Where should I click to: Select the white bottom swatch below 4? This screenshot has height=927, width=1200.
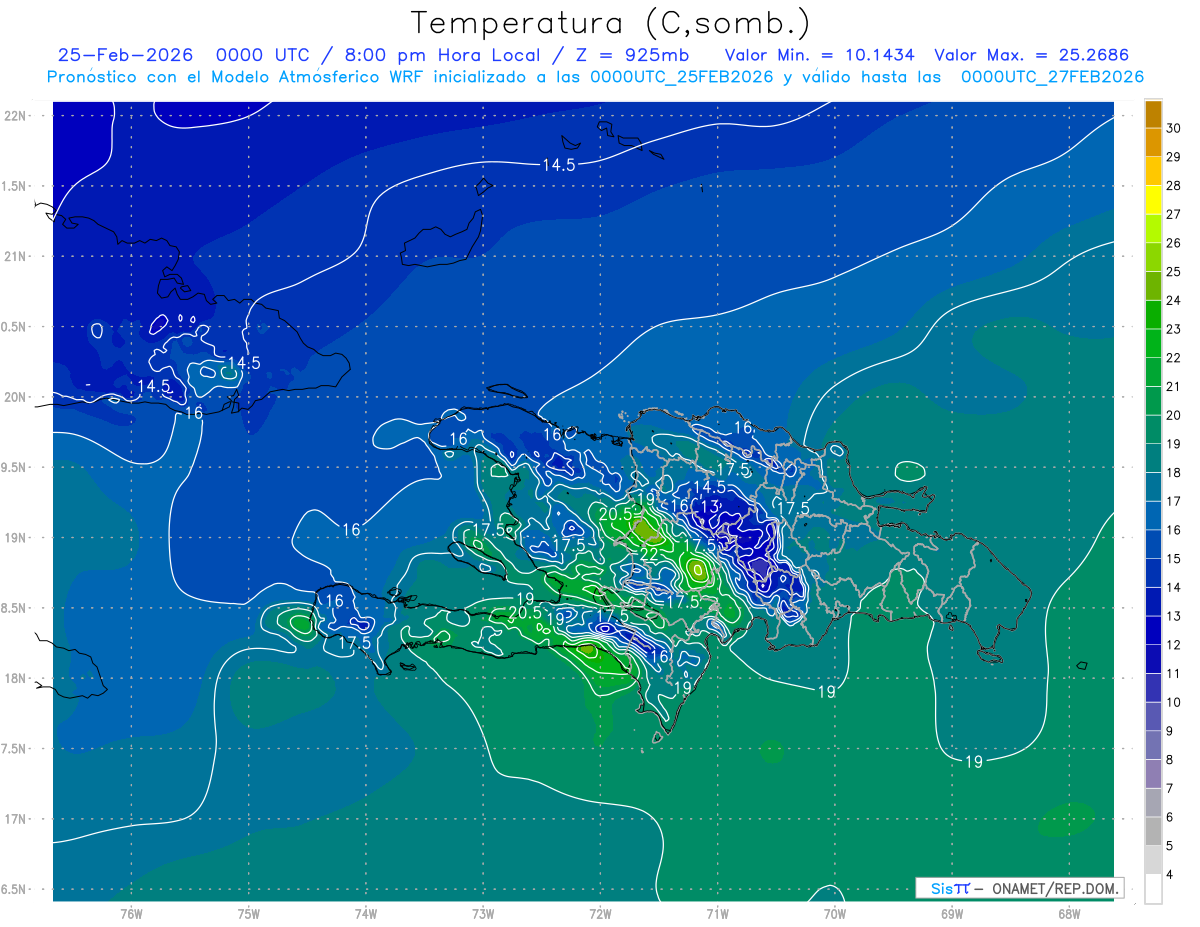1153,889
